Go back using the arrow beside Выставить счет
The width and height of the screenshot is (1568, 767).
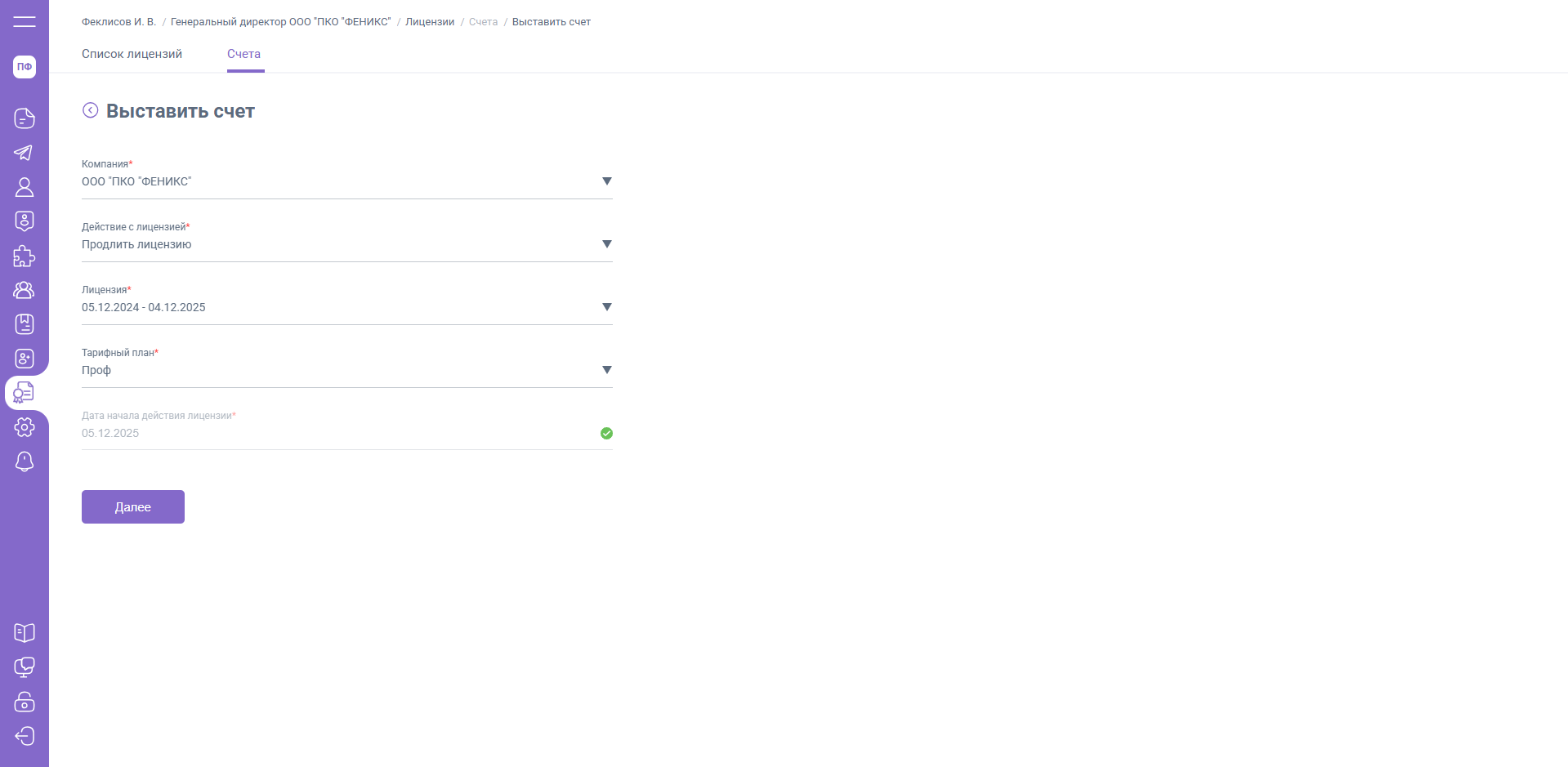point(91,110)
